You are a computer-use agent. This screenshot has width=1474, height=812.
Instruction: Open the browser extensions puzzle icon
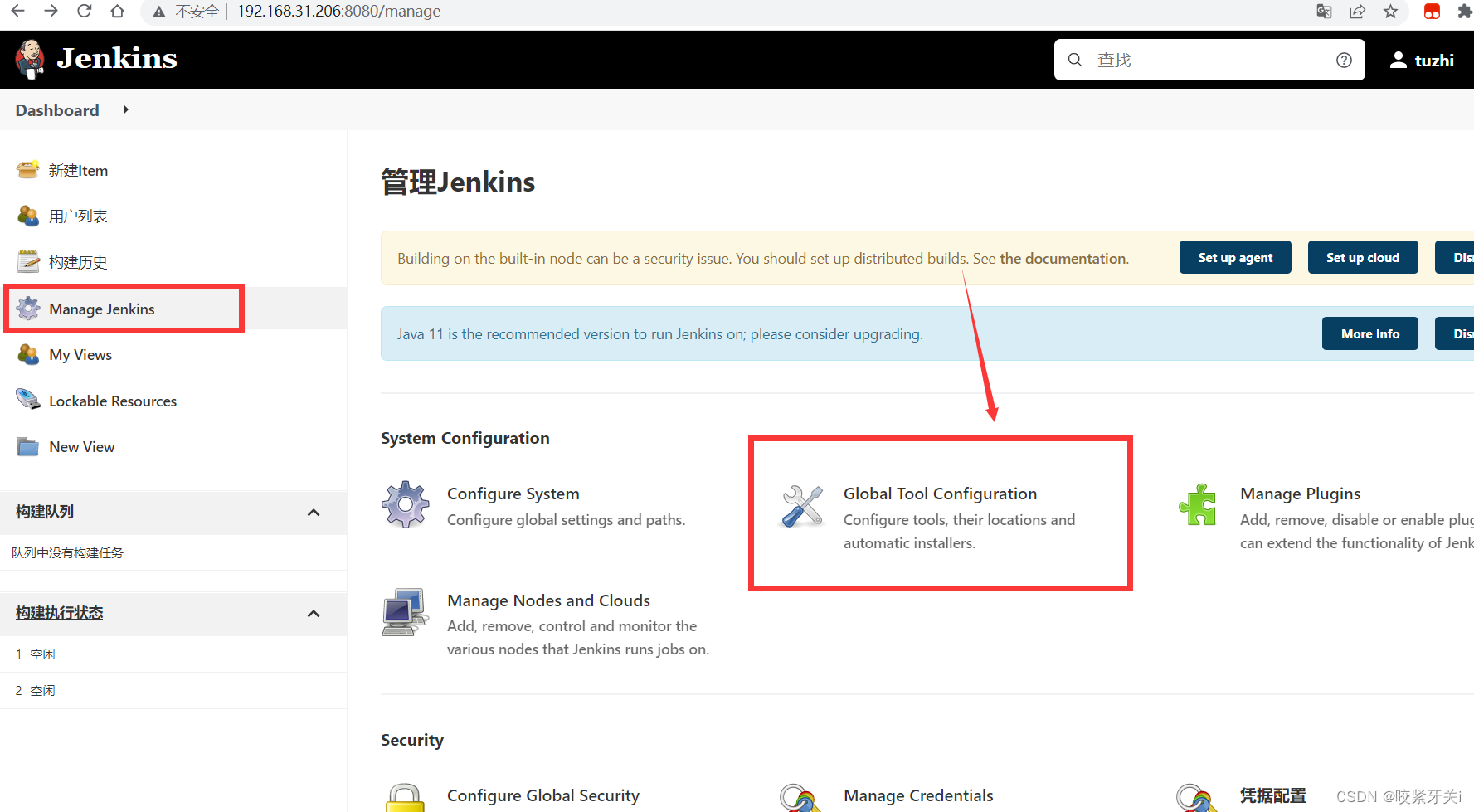(1464, 12)
